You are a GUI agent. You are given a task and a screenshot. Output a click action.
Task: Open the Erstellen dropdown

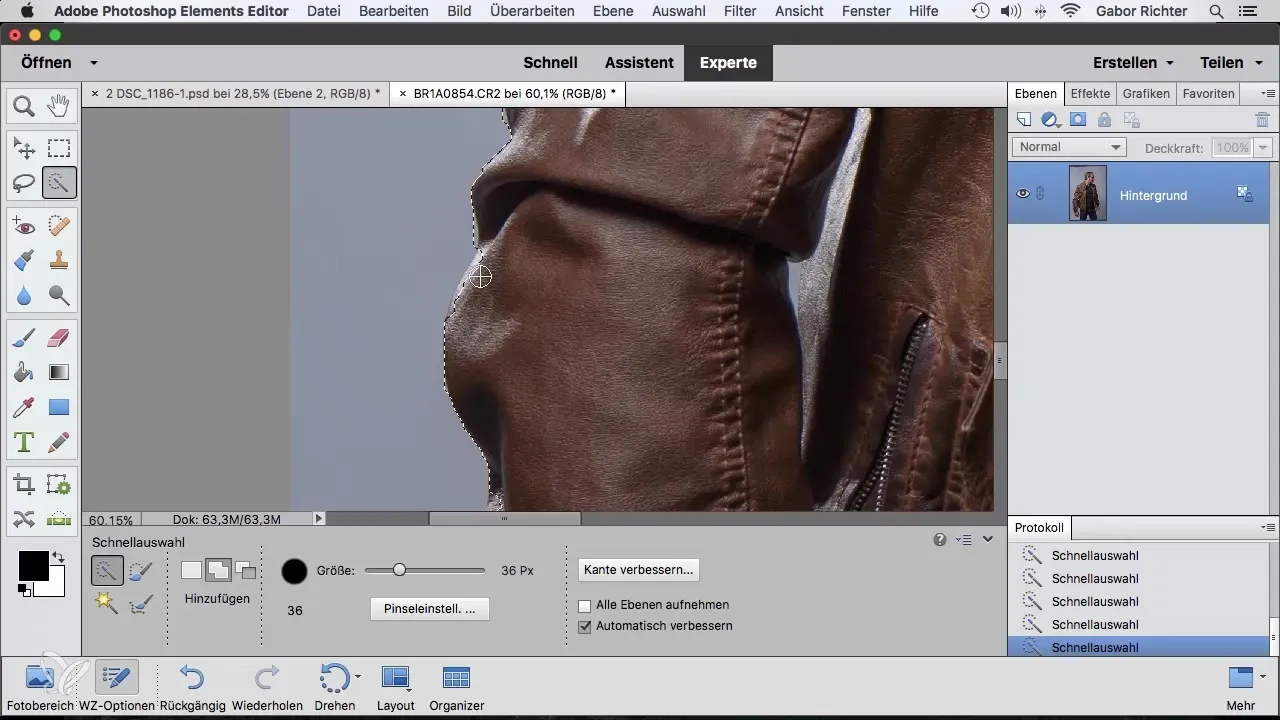point(1133,62)
